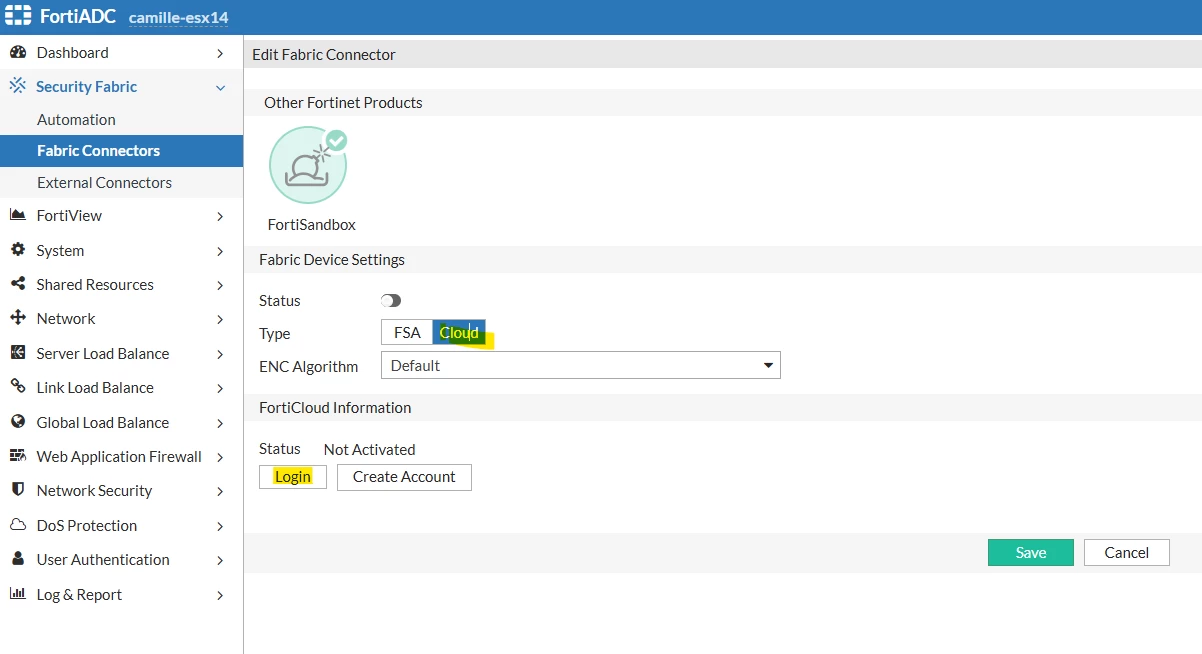
Task: Click the green checkmark badge on FortiSandbox
Action: [x=337, y=140]
